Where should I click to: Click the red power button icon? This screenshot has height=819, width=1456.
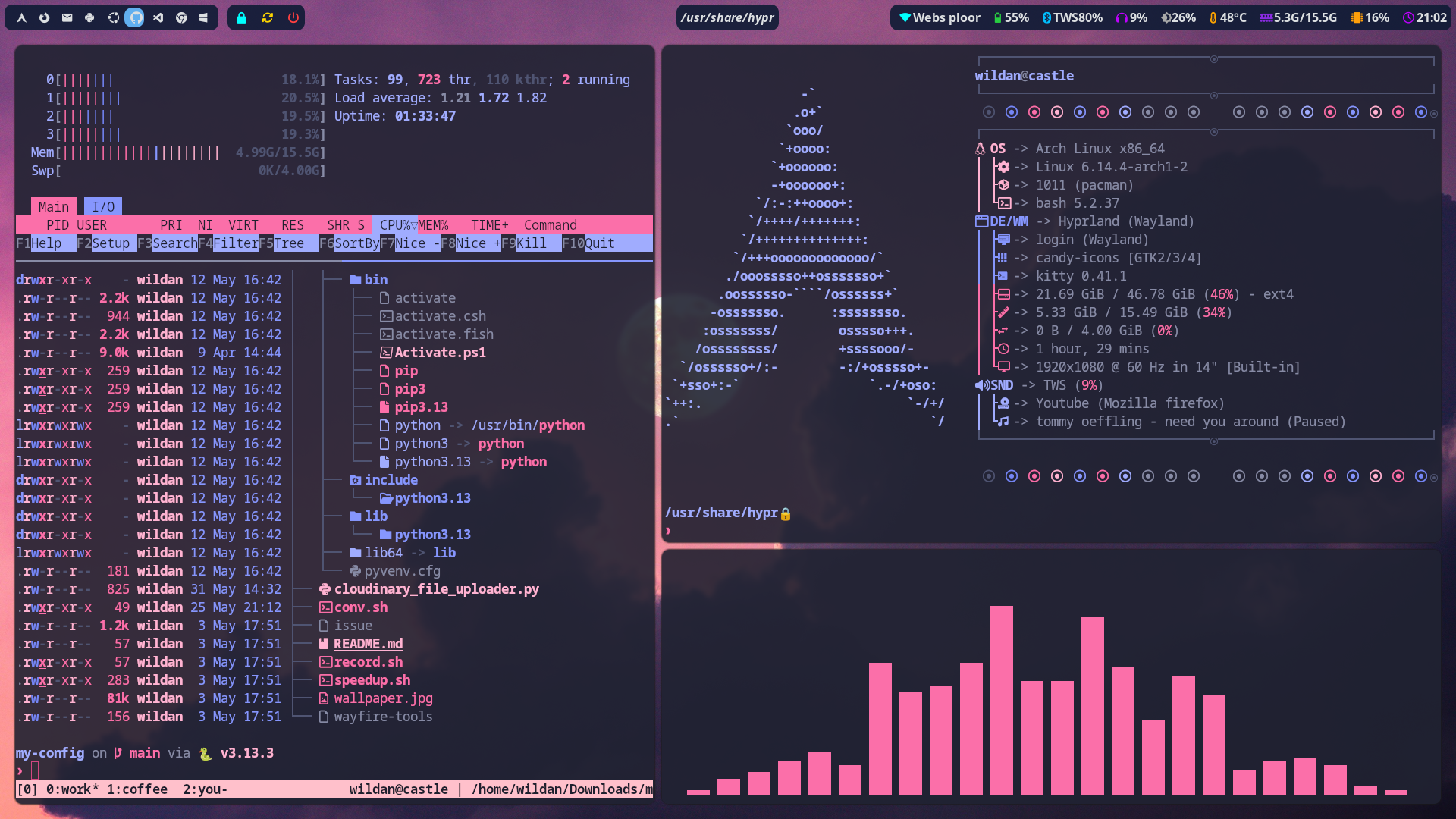(293, 17)
